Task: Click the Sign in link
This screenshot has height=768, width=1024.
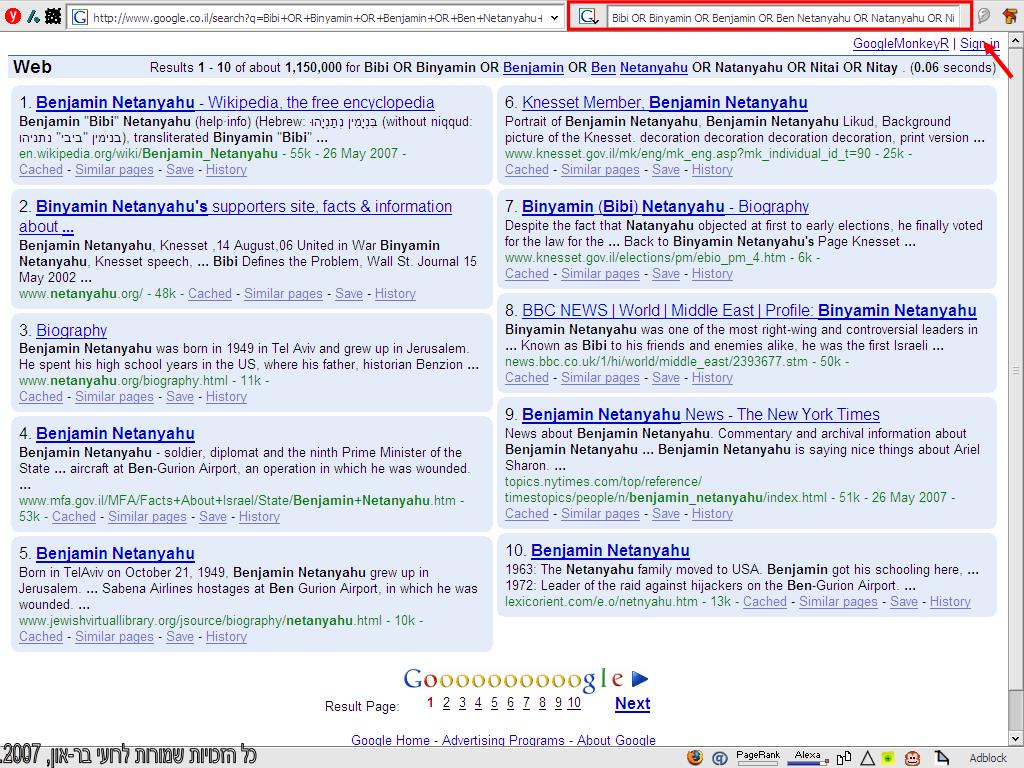Action: (x=980, y=44)
